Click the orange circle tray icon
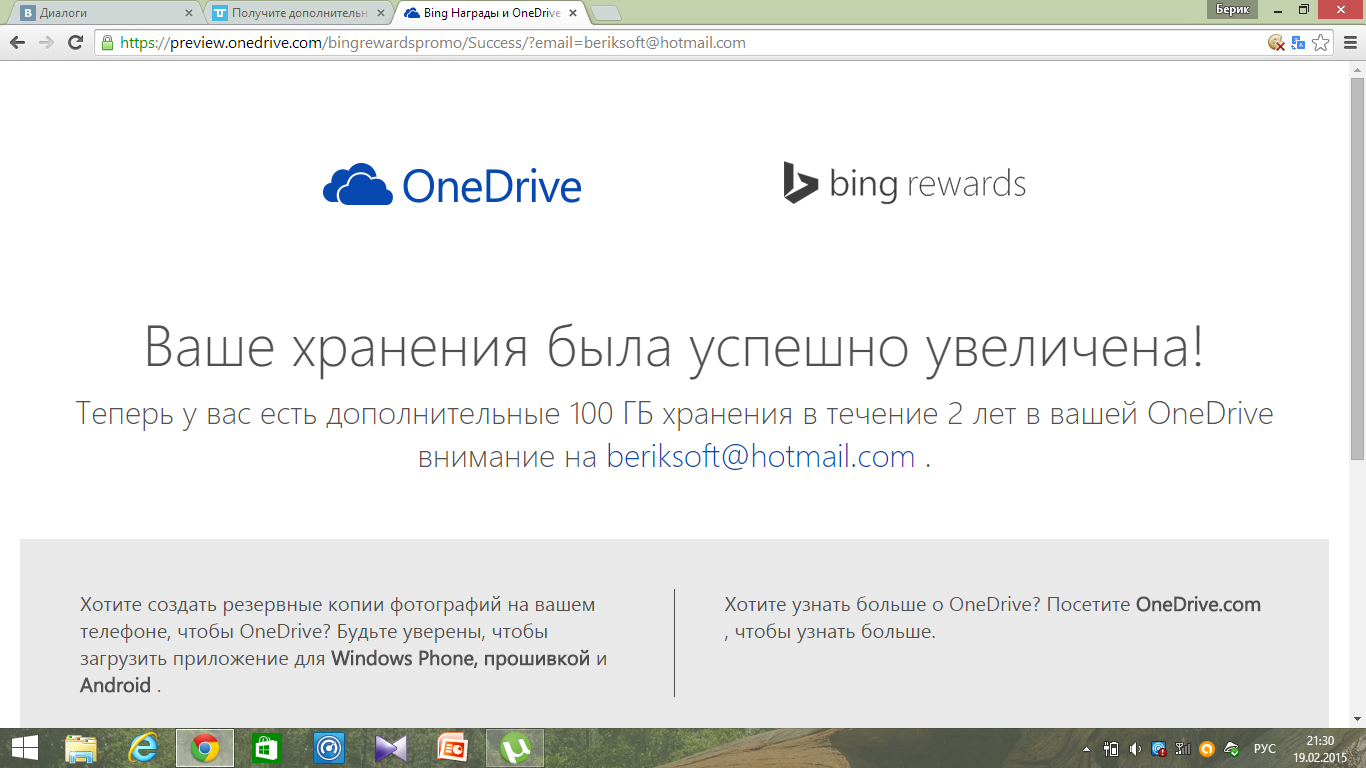Image resolution: width=1366 pixels, height=768 pixels. 1207,748
